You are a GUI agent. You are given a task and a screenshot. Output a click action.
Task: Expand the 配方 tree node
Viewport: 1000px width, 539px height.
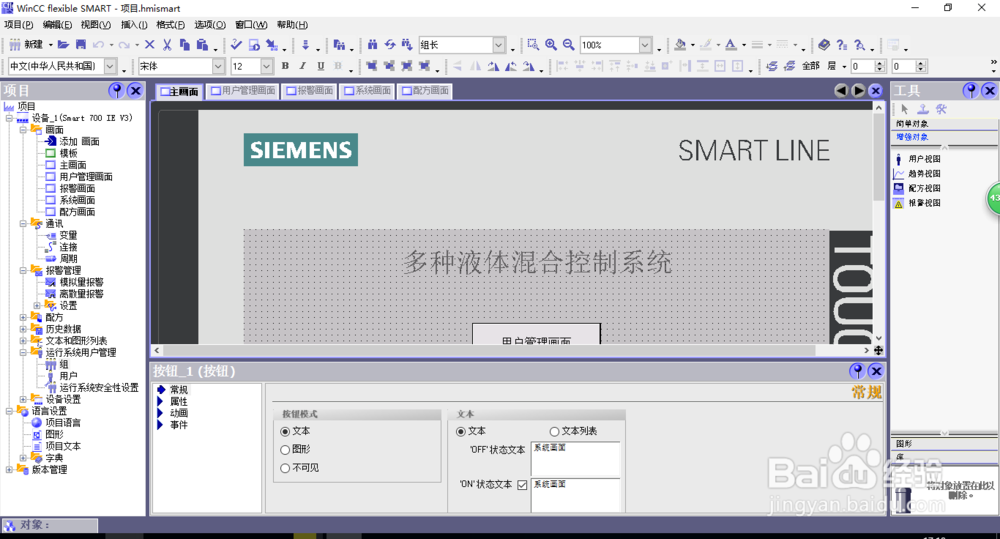[x=23, y=317]
